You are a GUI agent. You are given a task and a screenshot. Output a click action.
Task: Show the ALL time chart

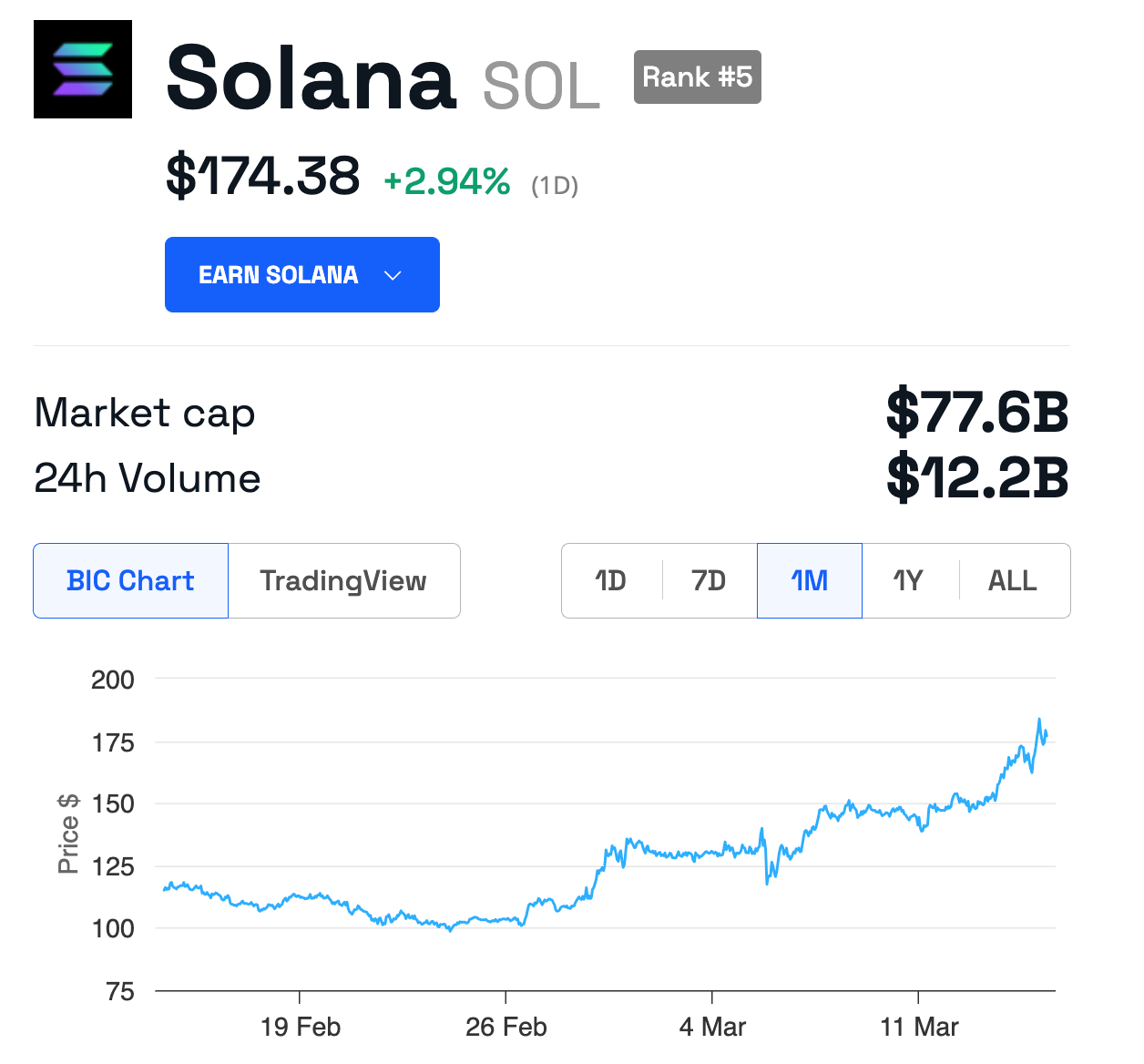1012,580
